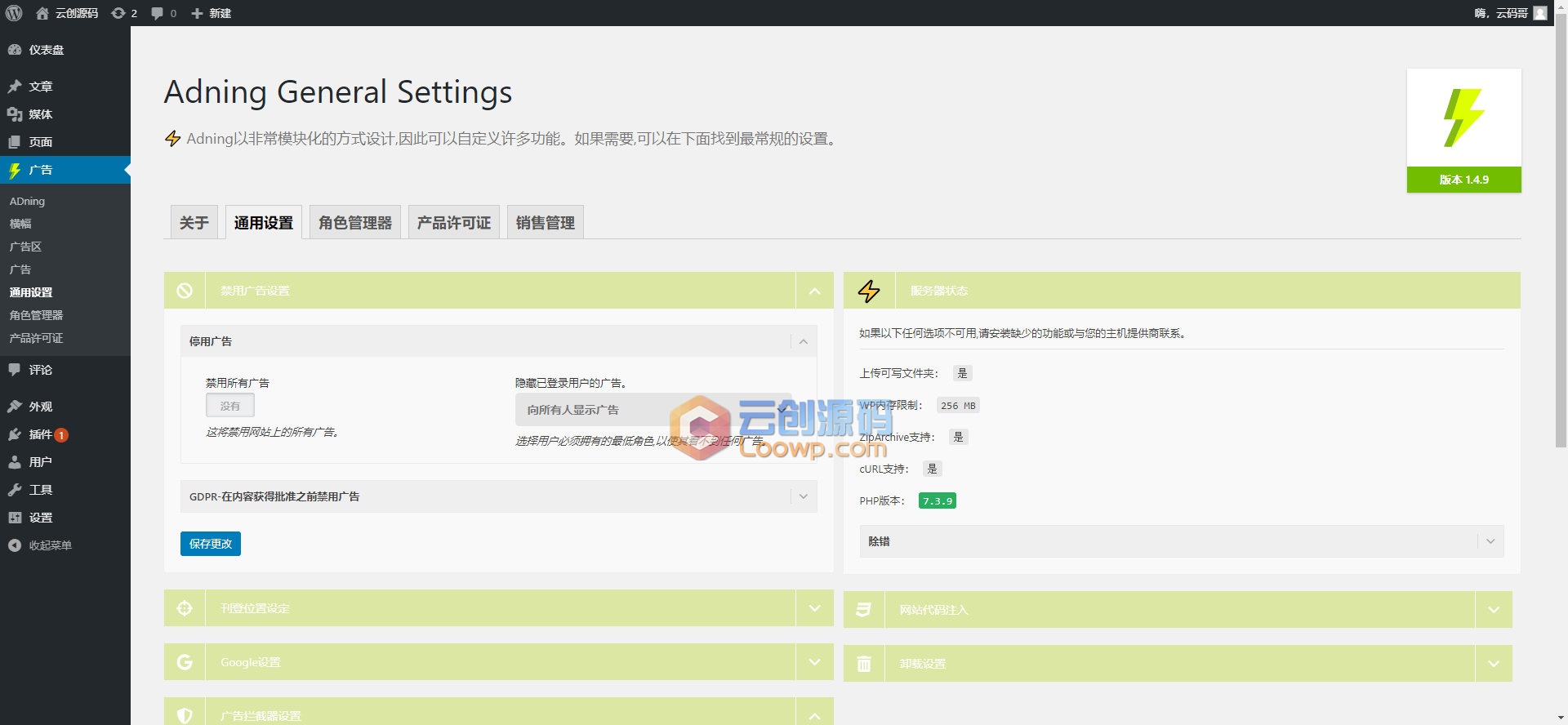Viewport: 1568px width, 725px height.
Task: Expand the Google设置 panel chevron
Action: (814, 662)
